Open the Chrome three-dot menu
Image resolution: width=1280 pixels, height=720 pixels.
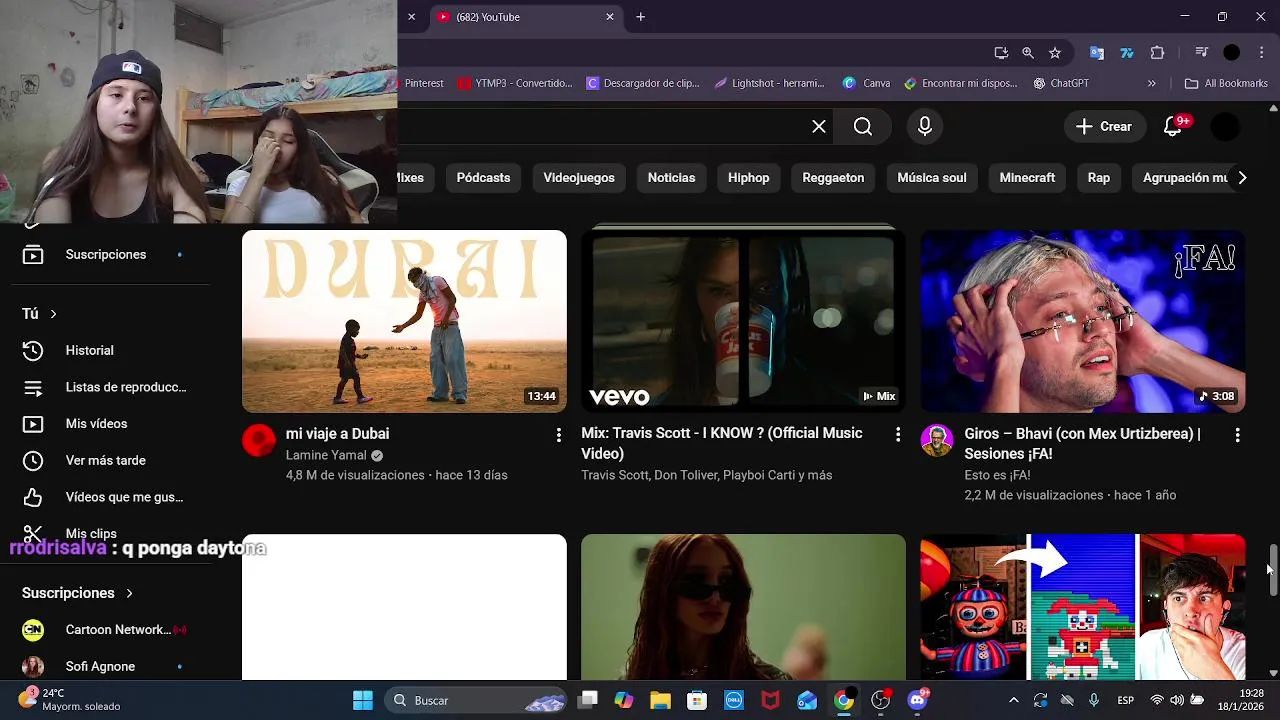tap(1260, 52)
